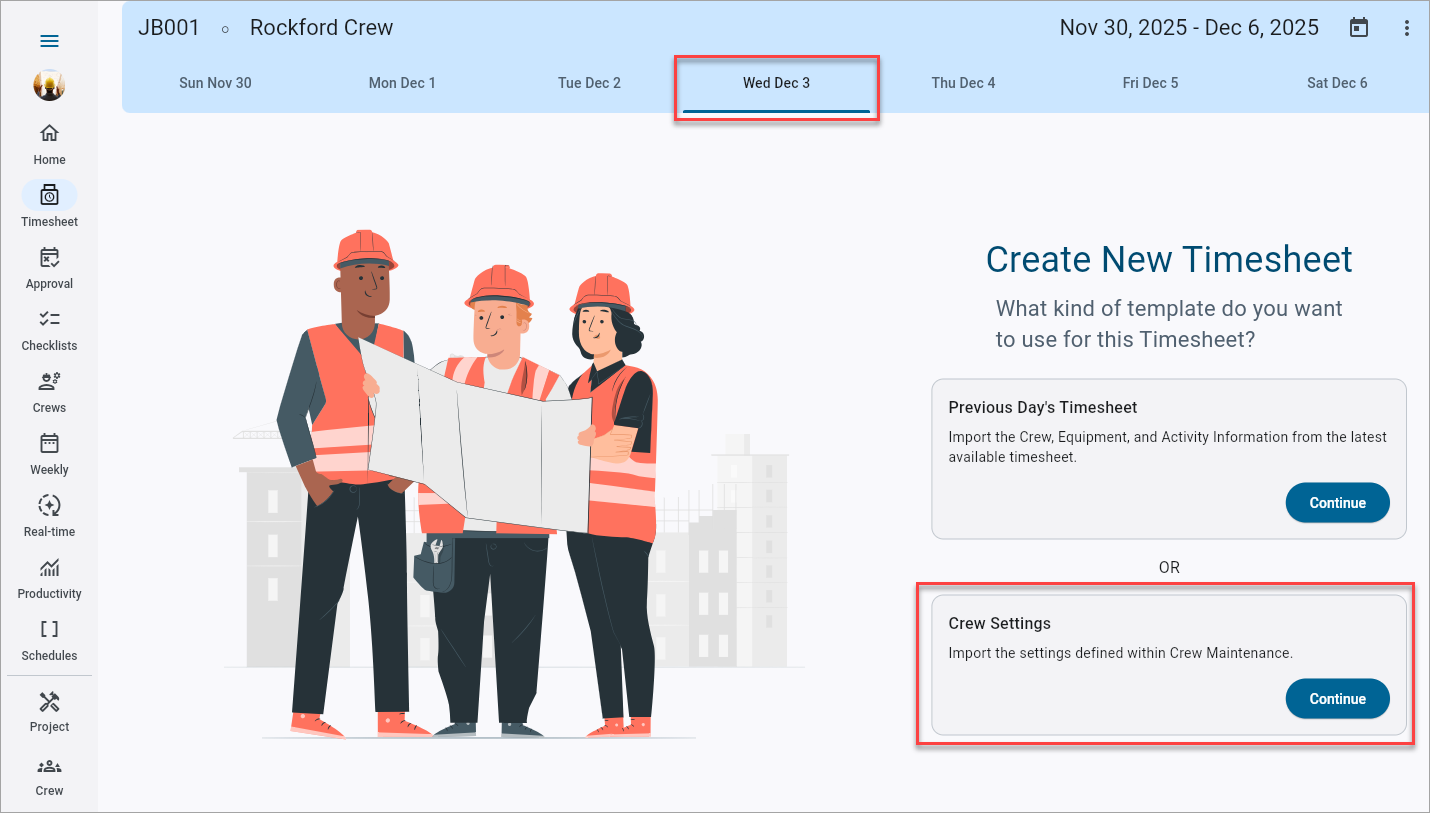The image size is (1430, 813).
Task: Switch to the Mon Dec 1 tab
Action: pos(402,83)
